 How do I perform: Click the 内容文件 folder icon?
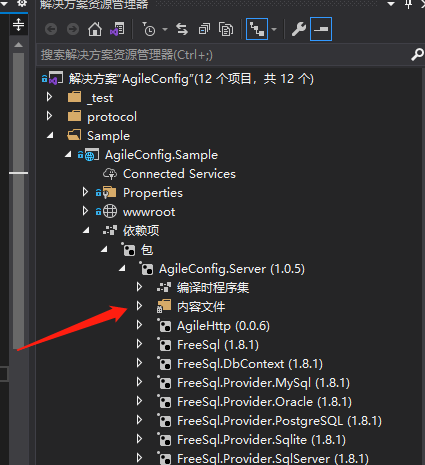(x=164, y=306)
